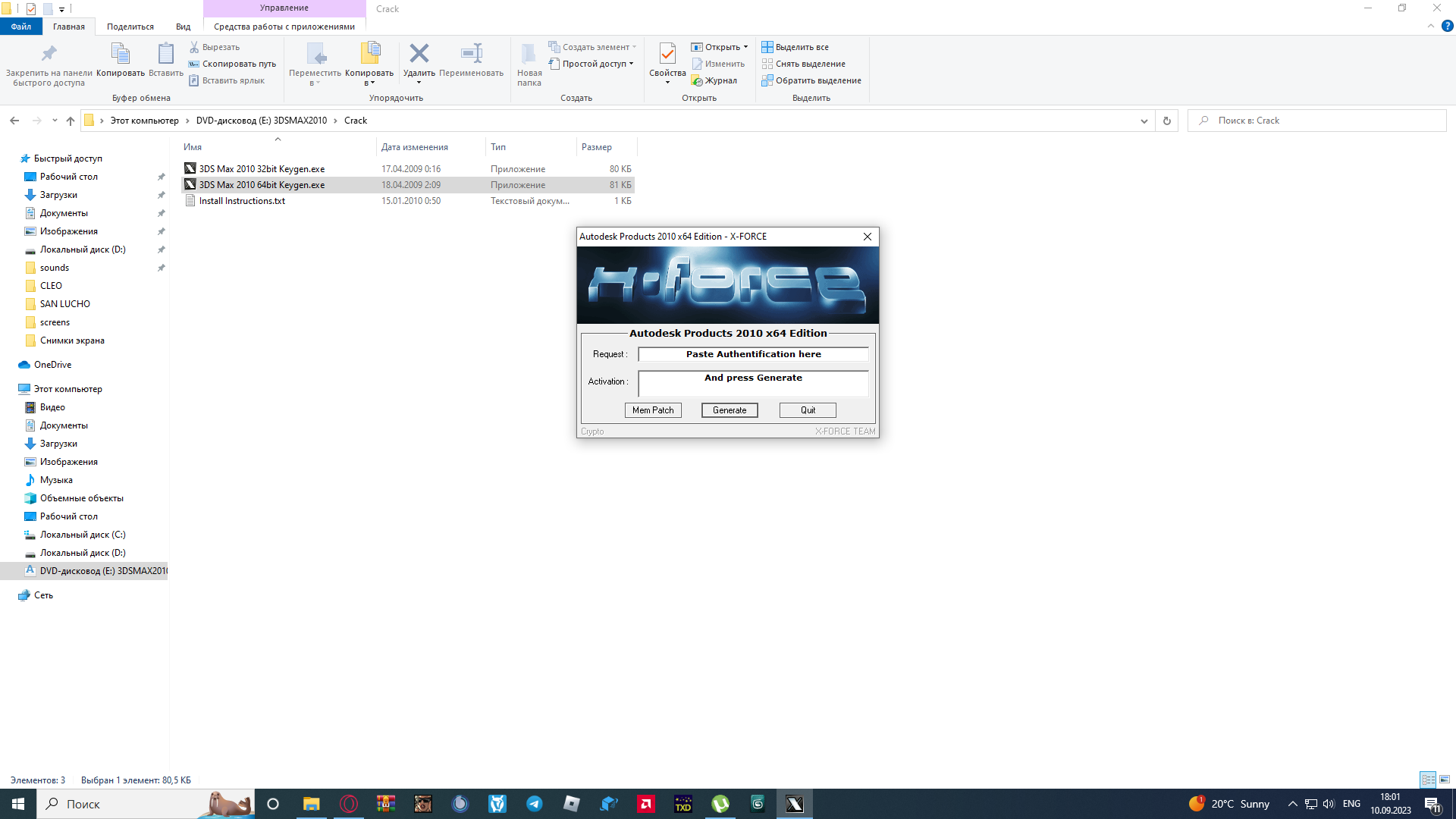The width and height of the screenshot is (1456, 819).
Task: Click the Delete (Удалить) ribbon icon
Action: [x=419, y=54]
